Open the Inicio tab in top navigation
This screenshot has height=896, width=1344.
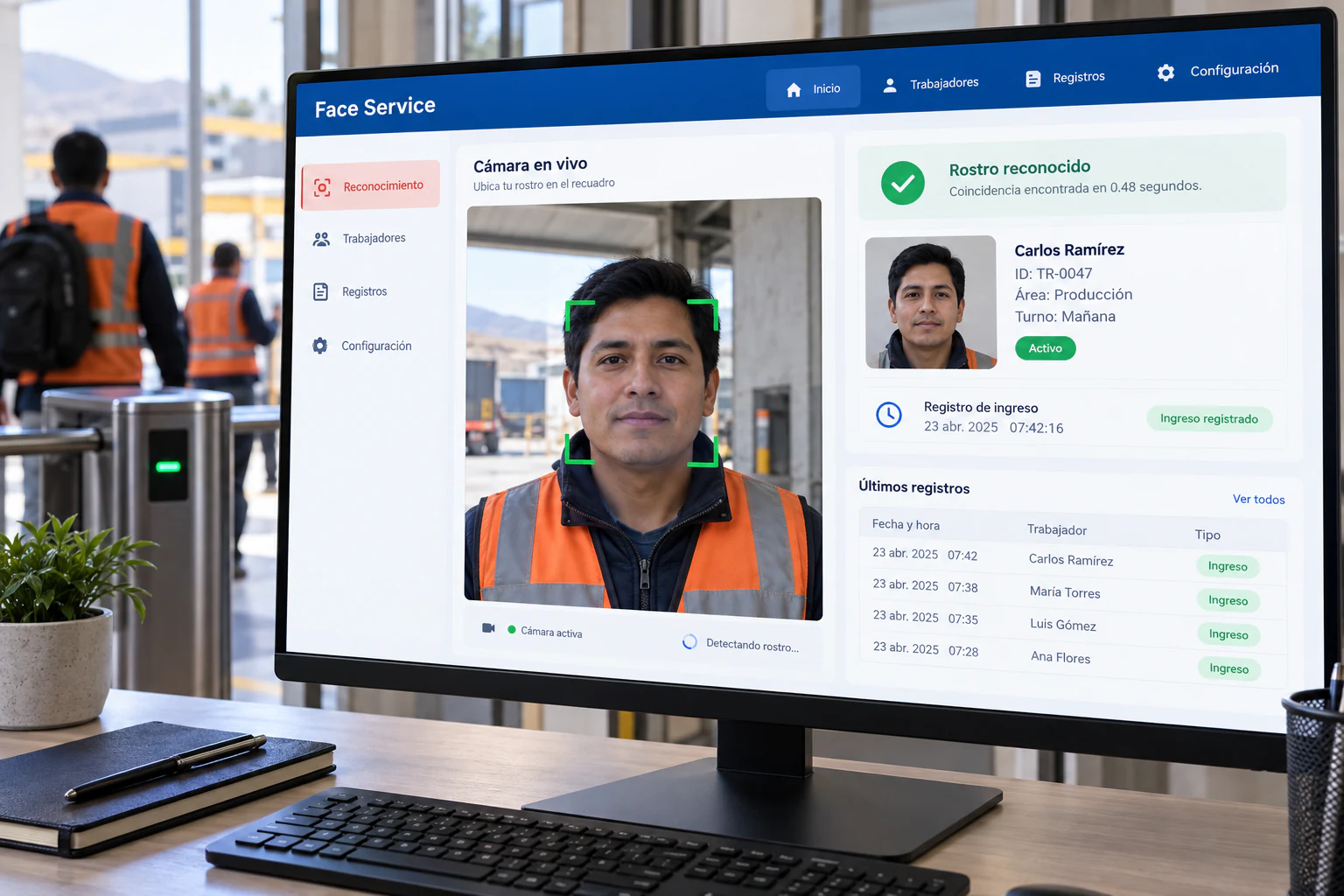[813, 88]
